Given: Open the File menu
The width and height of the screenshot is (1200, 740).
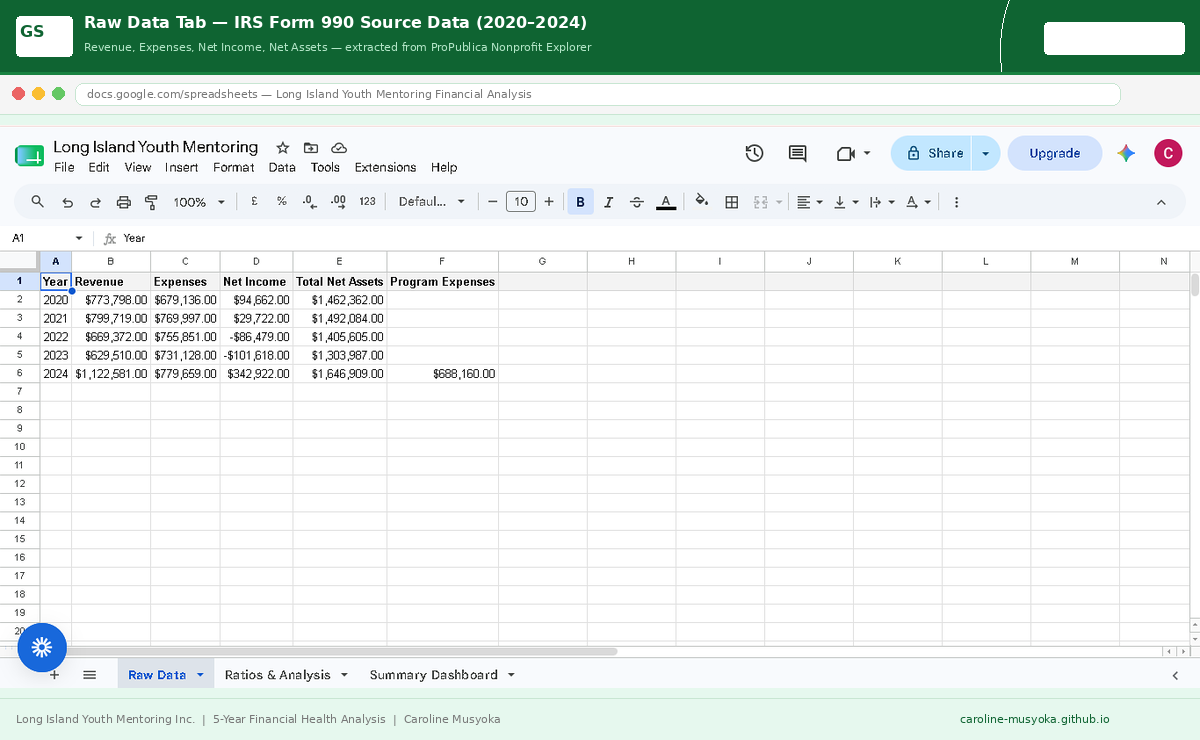Looking at the screenshot, I should [x=64, y=168].
